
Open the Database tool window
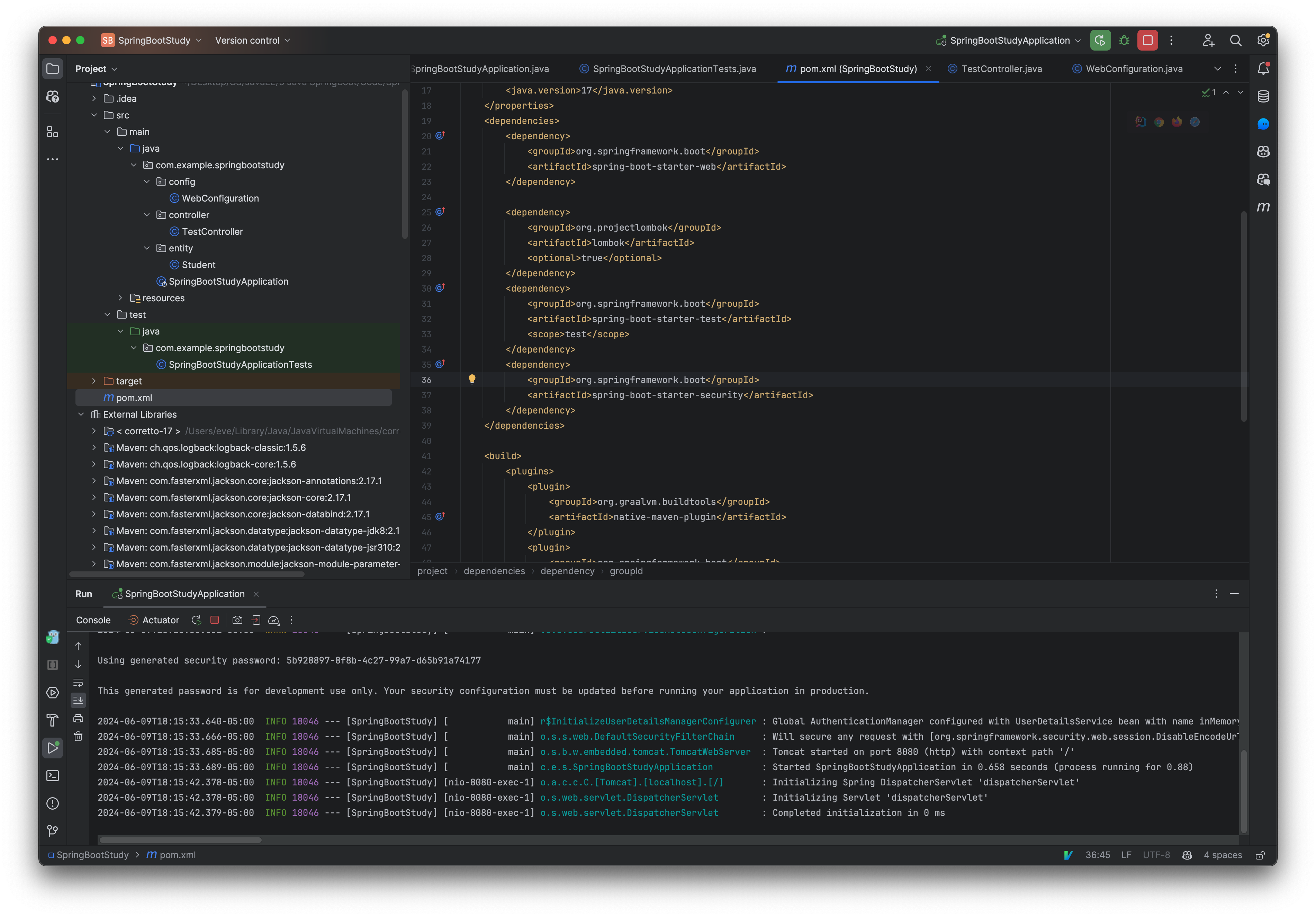click(1263, 96)
